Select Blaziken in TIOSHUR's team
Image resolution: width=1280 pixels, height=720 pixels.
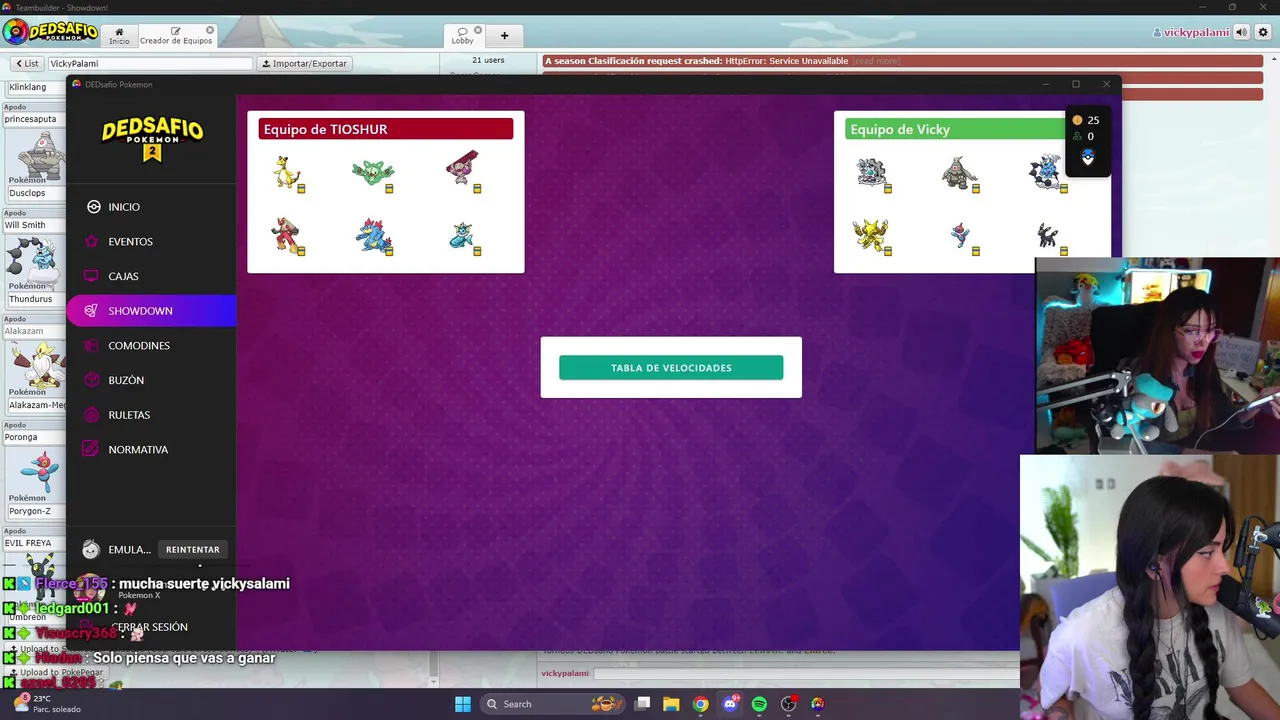287,236
